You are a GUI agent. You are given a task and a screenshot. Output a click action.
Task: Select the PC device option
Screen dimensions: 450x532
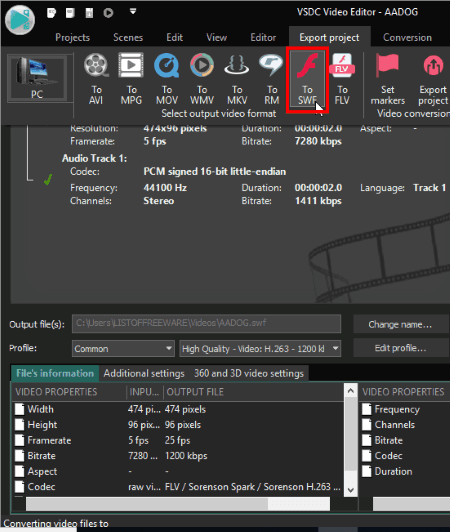tap(37, 78)
